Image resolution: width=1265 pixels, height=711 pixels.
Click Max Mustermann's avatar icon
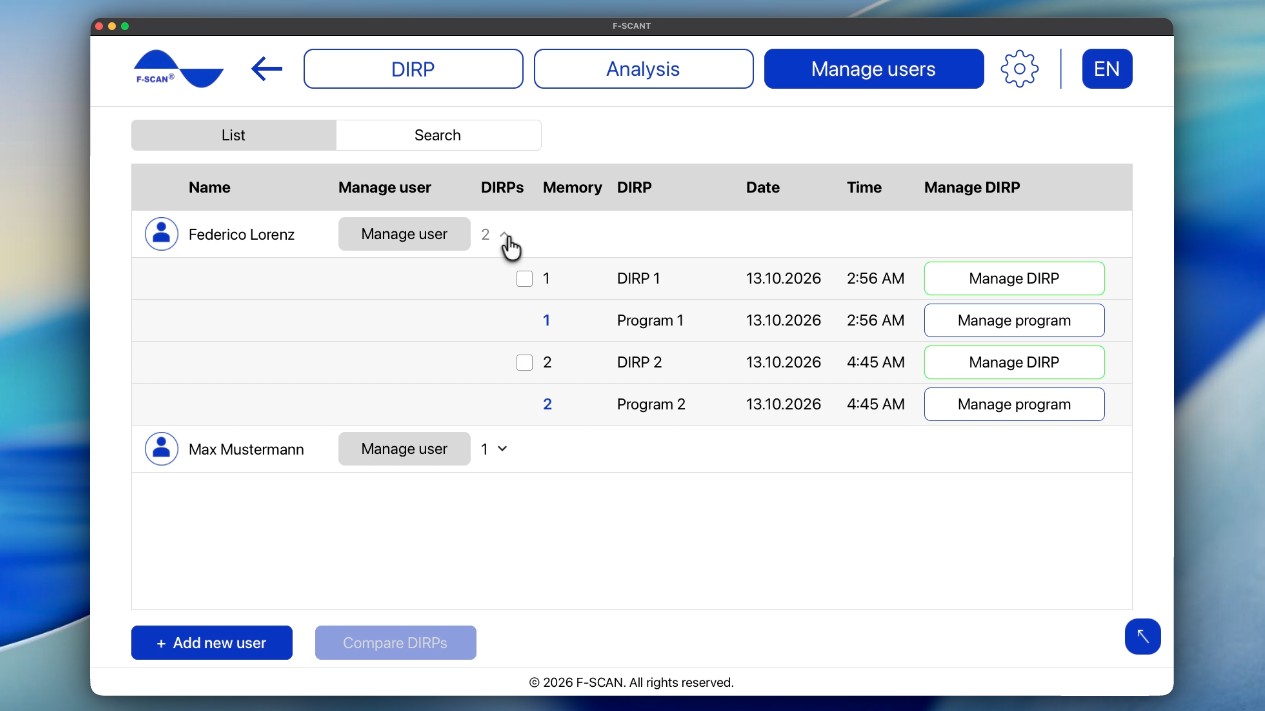point(162,449)
